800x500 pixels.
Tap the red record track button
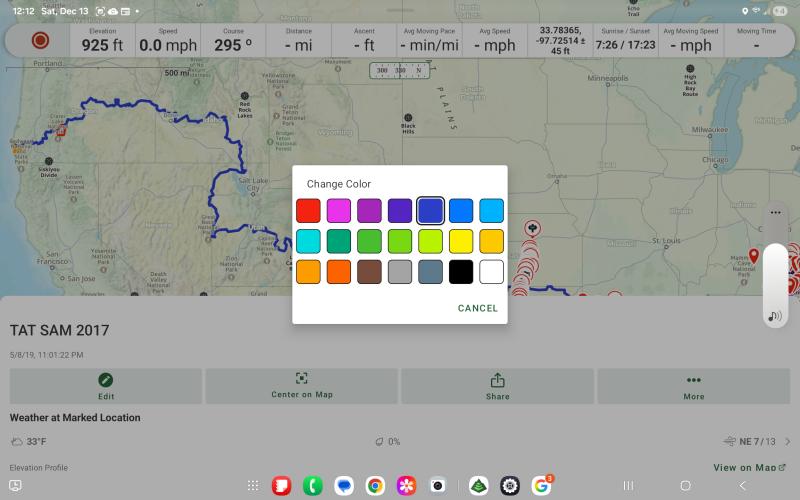tap(40, 40)
